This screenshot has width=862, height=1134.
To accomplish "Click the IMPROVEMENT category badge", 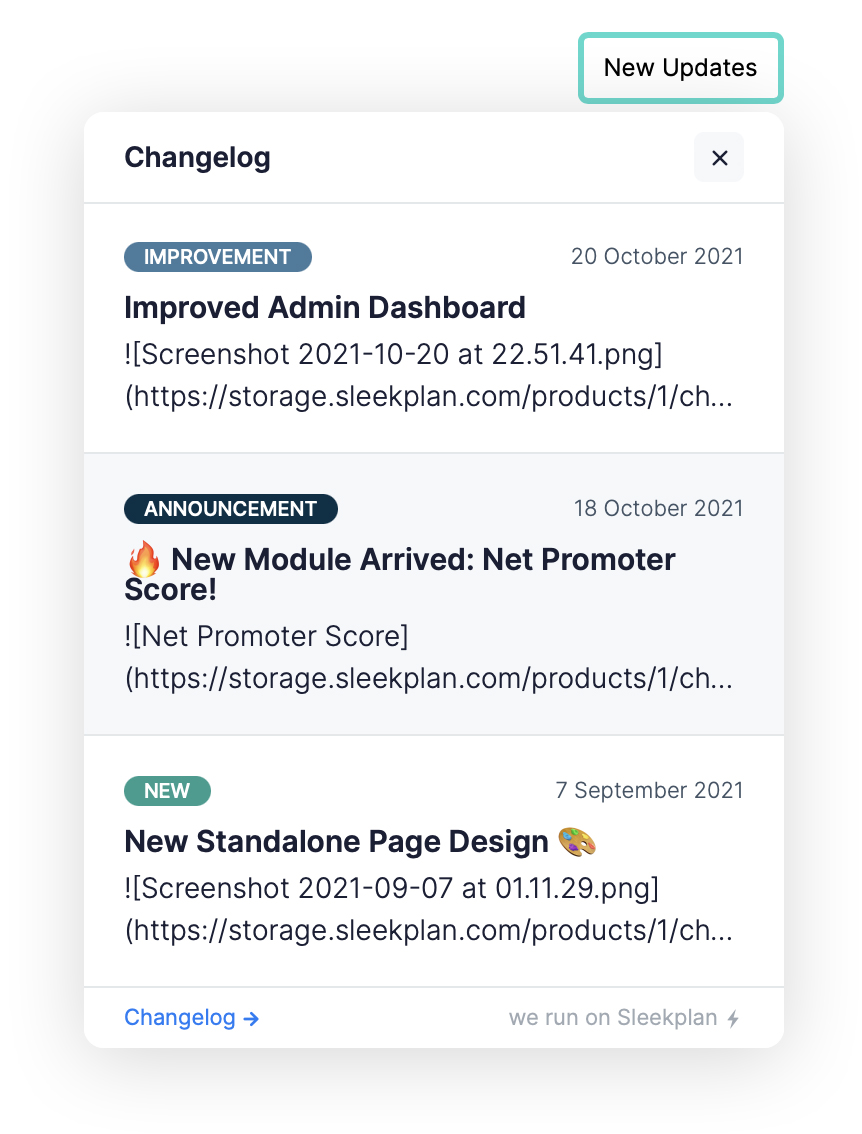I will tap(218, 257).
